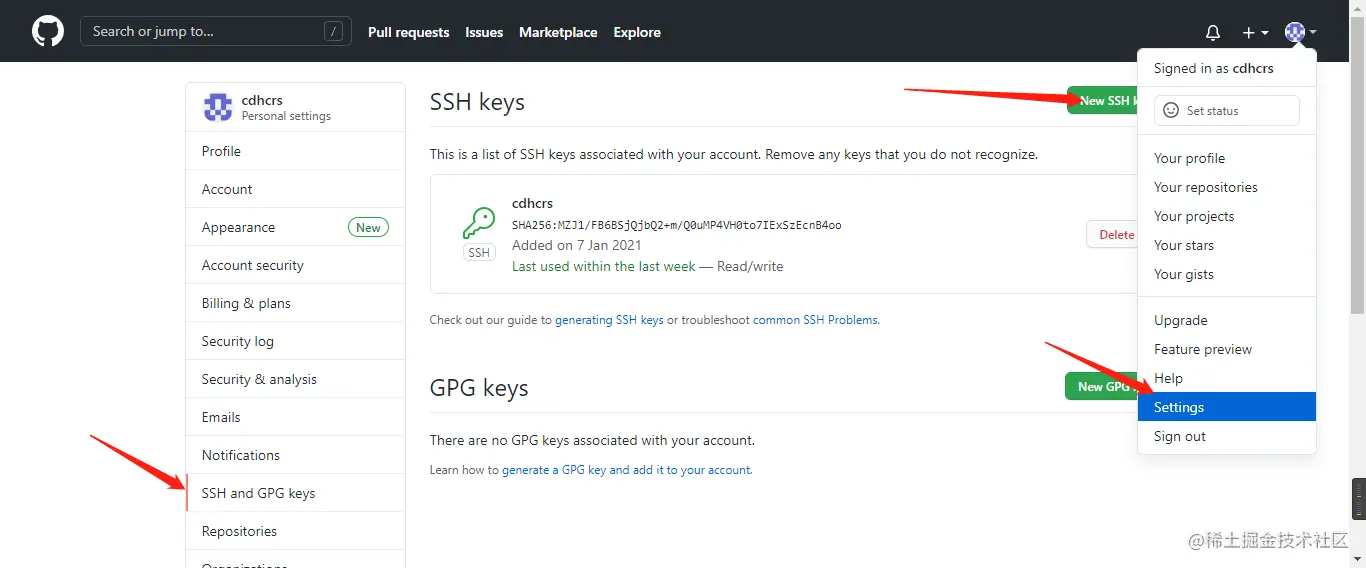
Task: Open Feature preview from user menu
Action: point(1227,349)
